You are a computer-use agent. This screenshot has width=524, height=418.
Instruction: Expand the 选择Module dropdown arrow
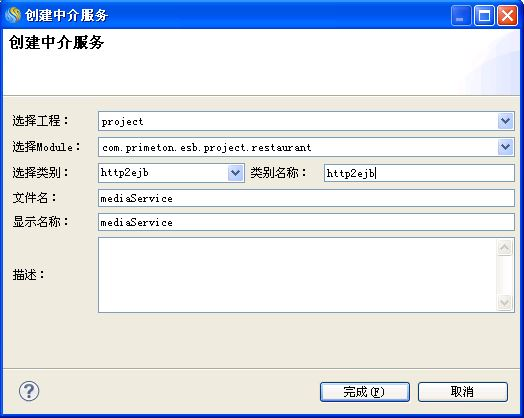click(505, 147)
